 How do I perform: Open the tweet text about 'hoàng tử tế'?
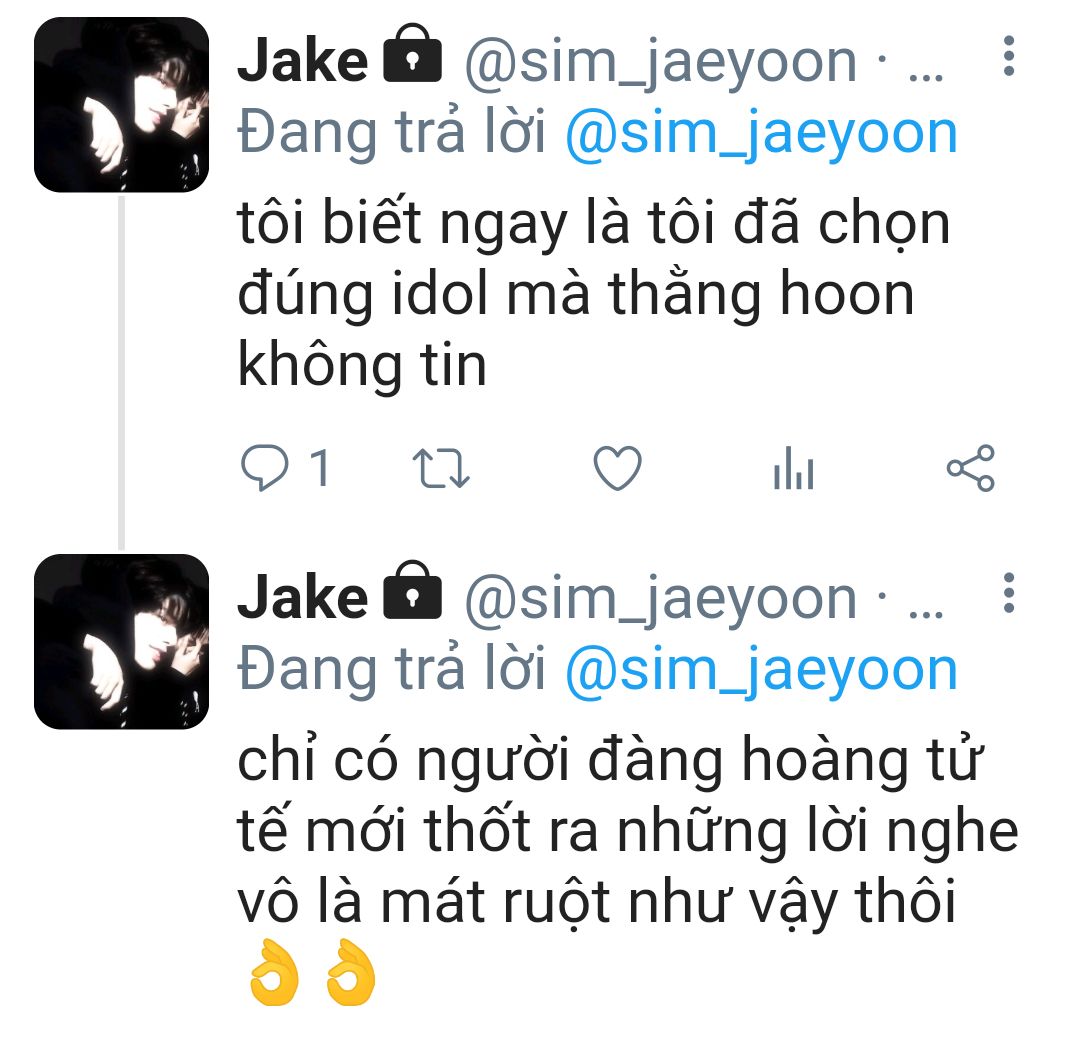[627, 868]
